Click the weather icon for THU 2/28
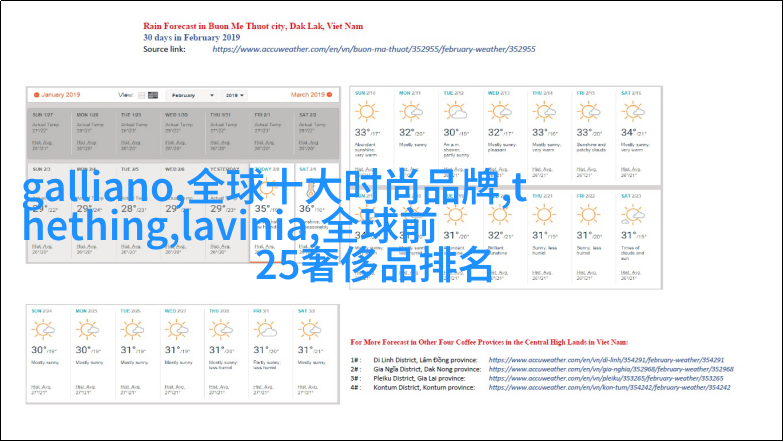The image size is (784, 442). click(221, 330)
